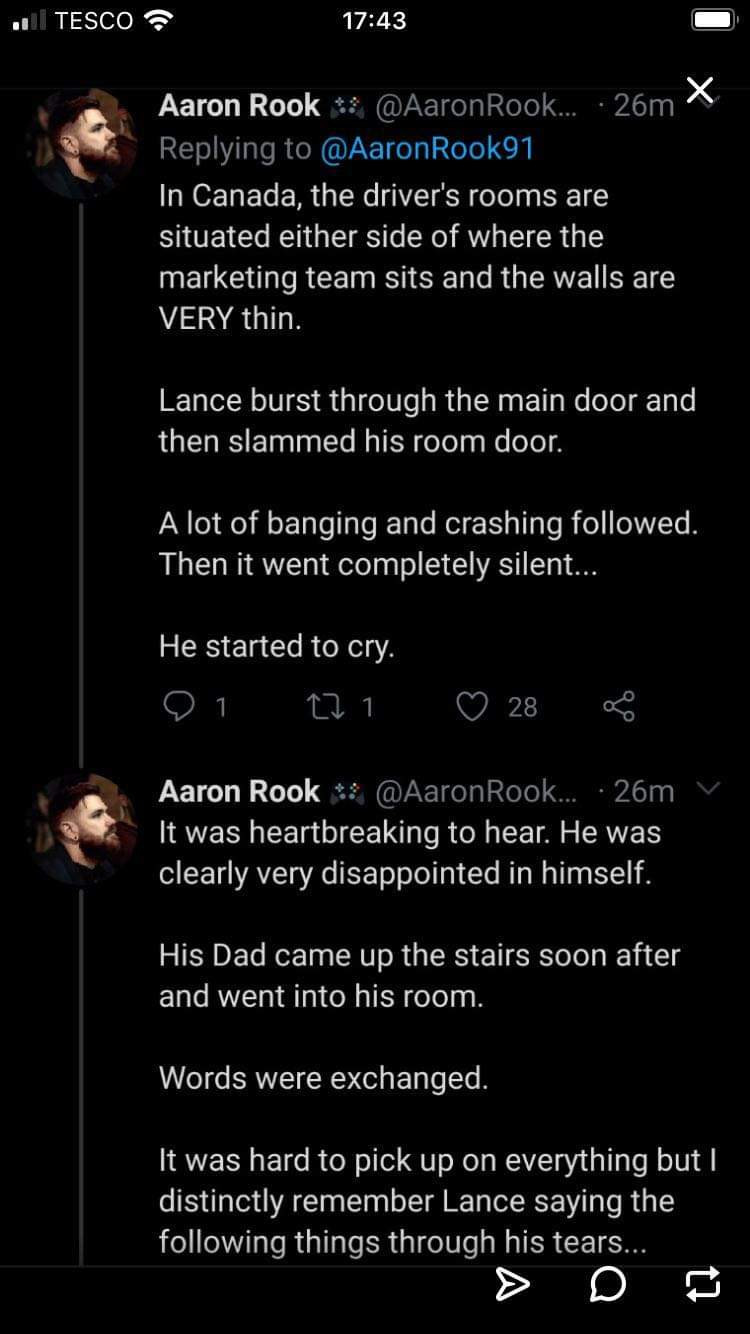
Task: Retweet the first Aaron Rook tweet
Action: (x=323, y=707)
